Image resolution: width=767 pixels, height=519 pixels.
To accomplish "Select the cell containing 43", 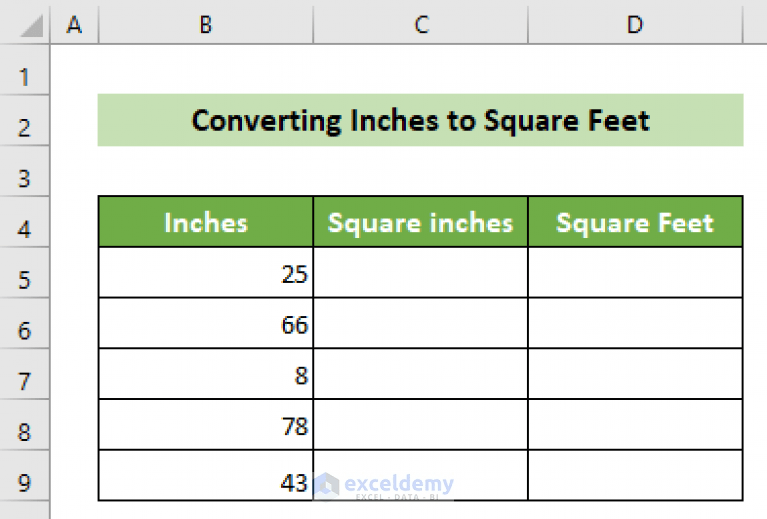I will [x=206, y=475].
